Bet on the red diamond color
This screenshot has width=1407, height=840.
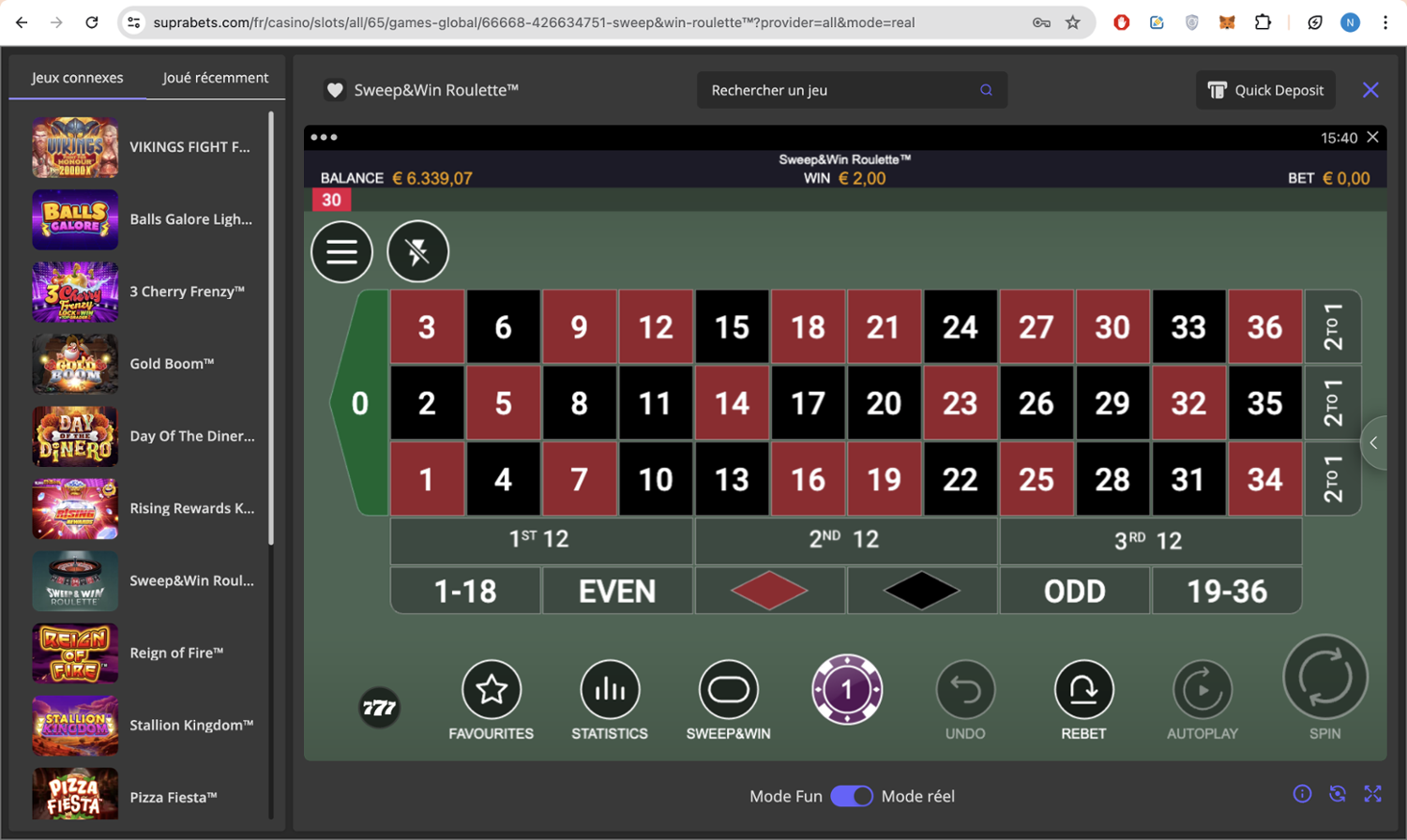pos(769,592)
